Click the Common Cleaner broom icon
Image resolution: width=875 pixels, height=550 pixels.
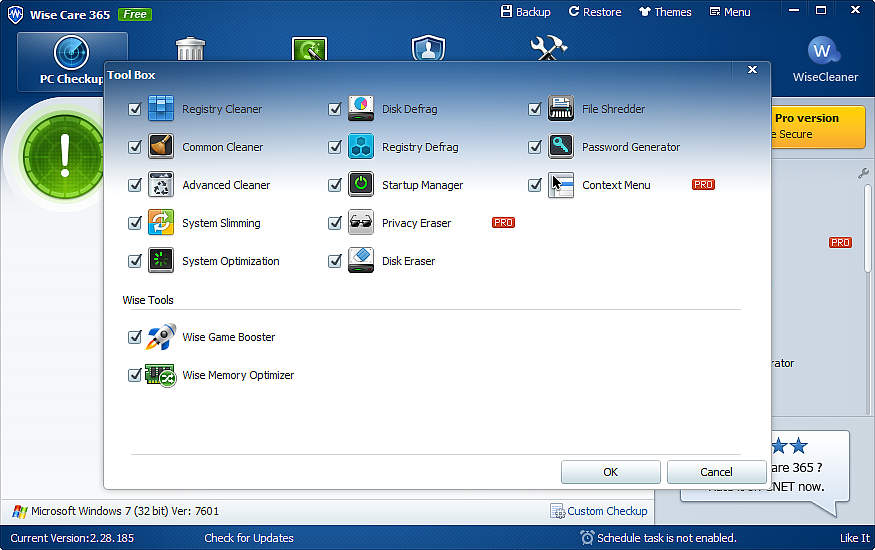[x=161, y=147]
